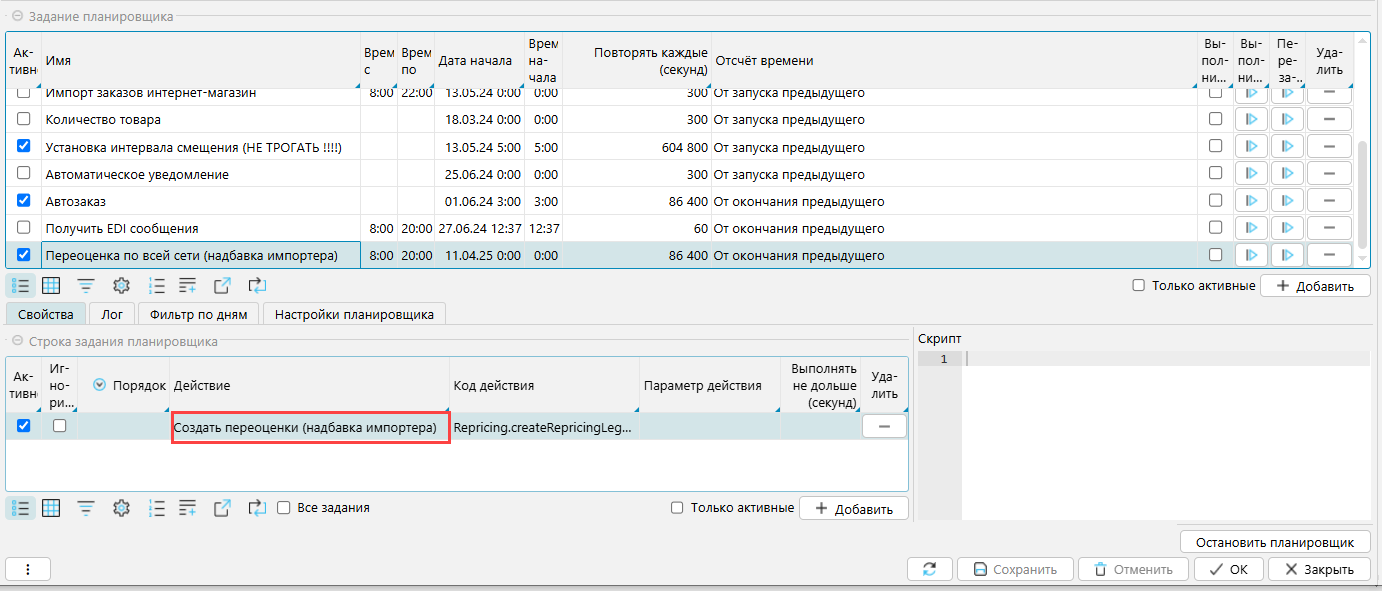Image resolution: width=1382 pixels, height=591 pixels.
Task: Click the three-dot menu button at bottom left
Action: pos(28,569)
